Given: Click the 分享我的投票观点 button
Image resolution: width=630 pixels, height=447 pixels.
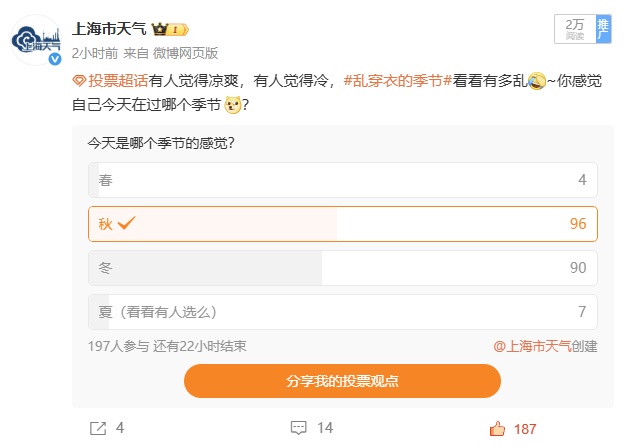Looking at the screenshot, I should point(342,381).
